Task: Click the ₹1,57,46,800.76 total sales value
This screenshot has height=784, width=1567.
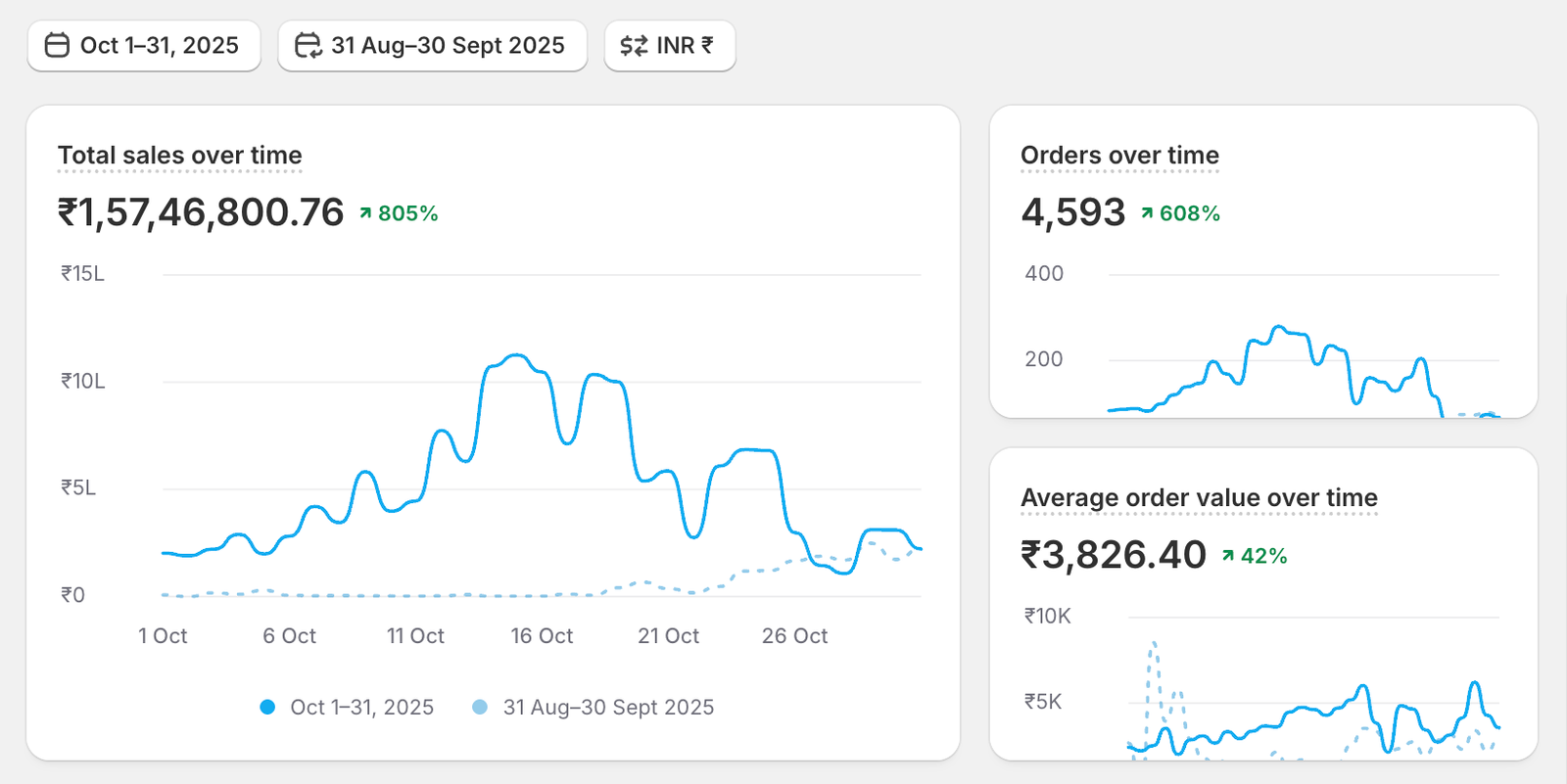Action: click(x=201, y=212)
